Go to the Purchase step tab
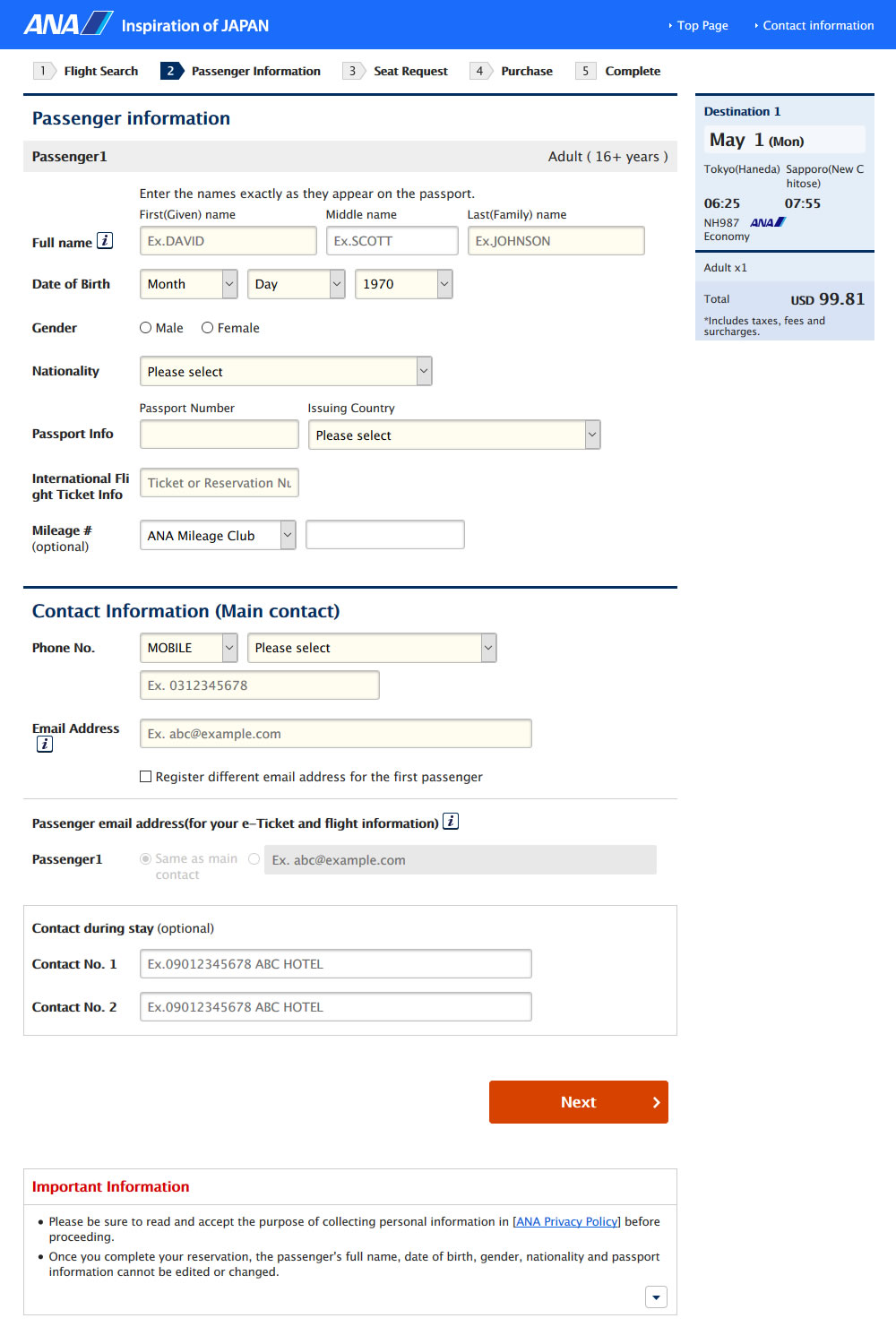The width and height of the screenshot is (896, 1344). pos(526,71)
